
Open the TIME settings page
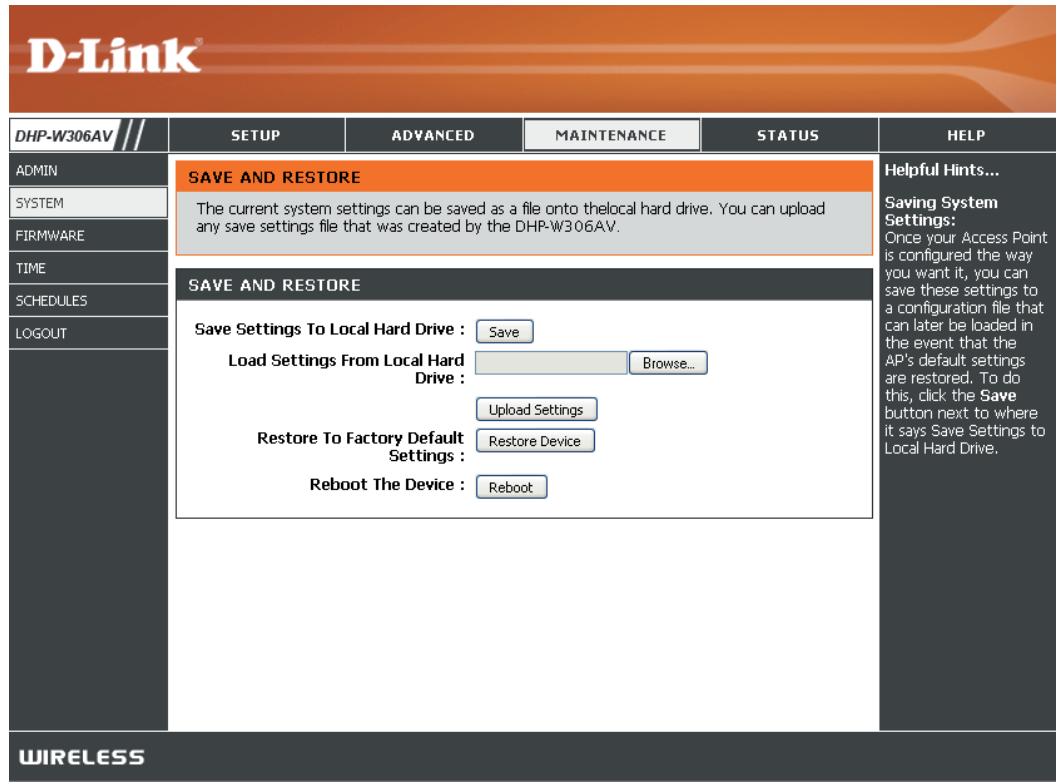[x=88, y=268]
